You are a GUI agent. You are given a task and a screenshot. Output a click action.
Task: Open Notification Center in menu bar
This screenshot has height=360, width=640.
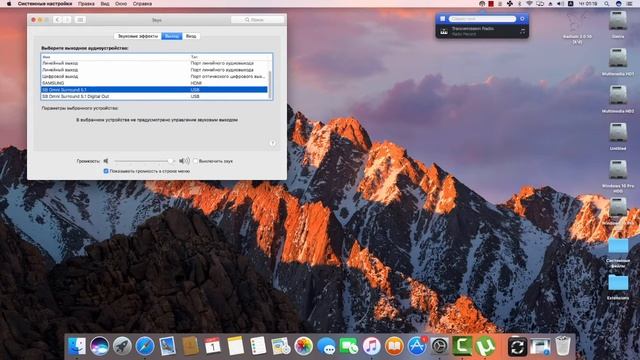[629, 4]
